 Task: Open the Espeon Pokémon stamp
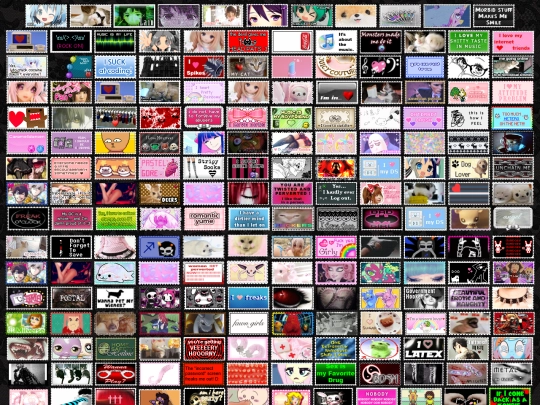[x=248, y=273]
